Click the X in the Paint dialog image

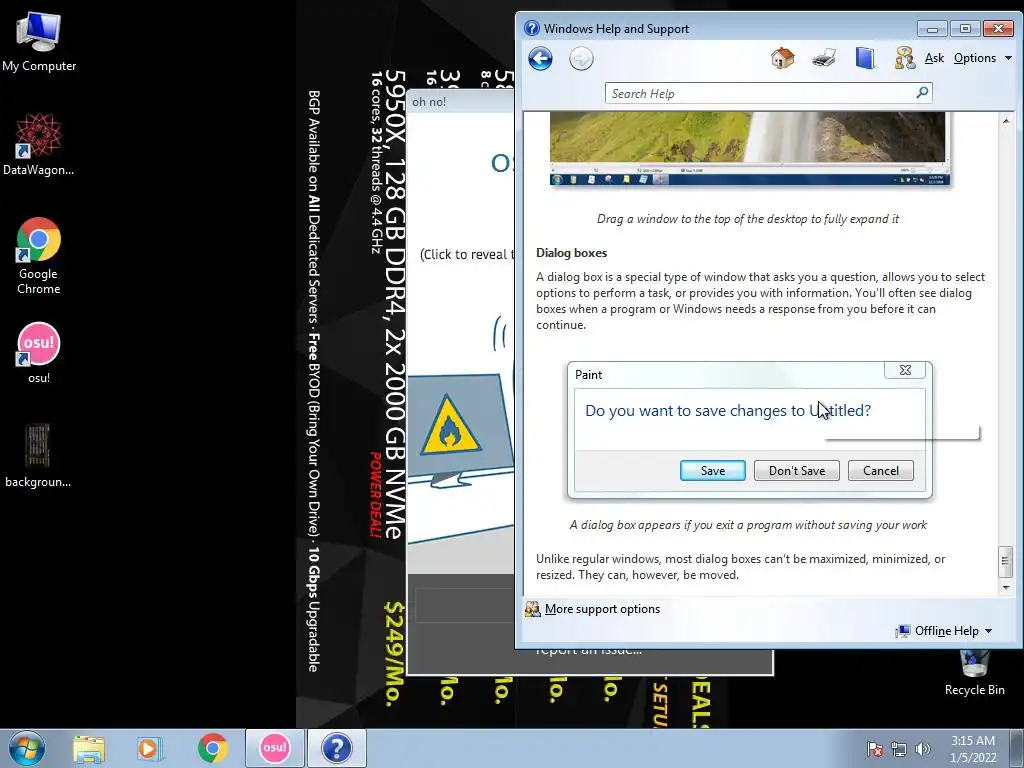click(x=905, y=370)
